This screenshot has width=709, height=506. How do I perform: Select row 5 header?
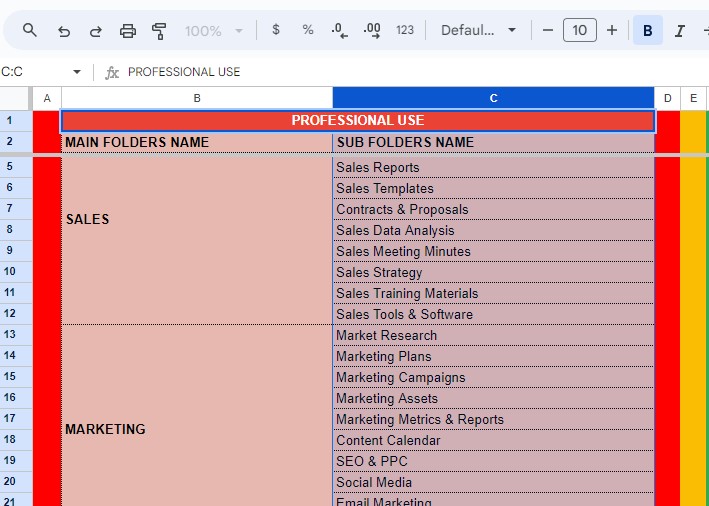tap(16, 166)
